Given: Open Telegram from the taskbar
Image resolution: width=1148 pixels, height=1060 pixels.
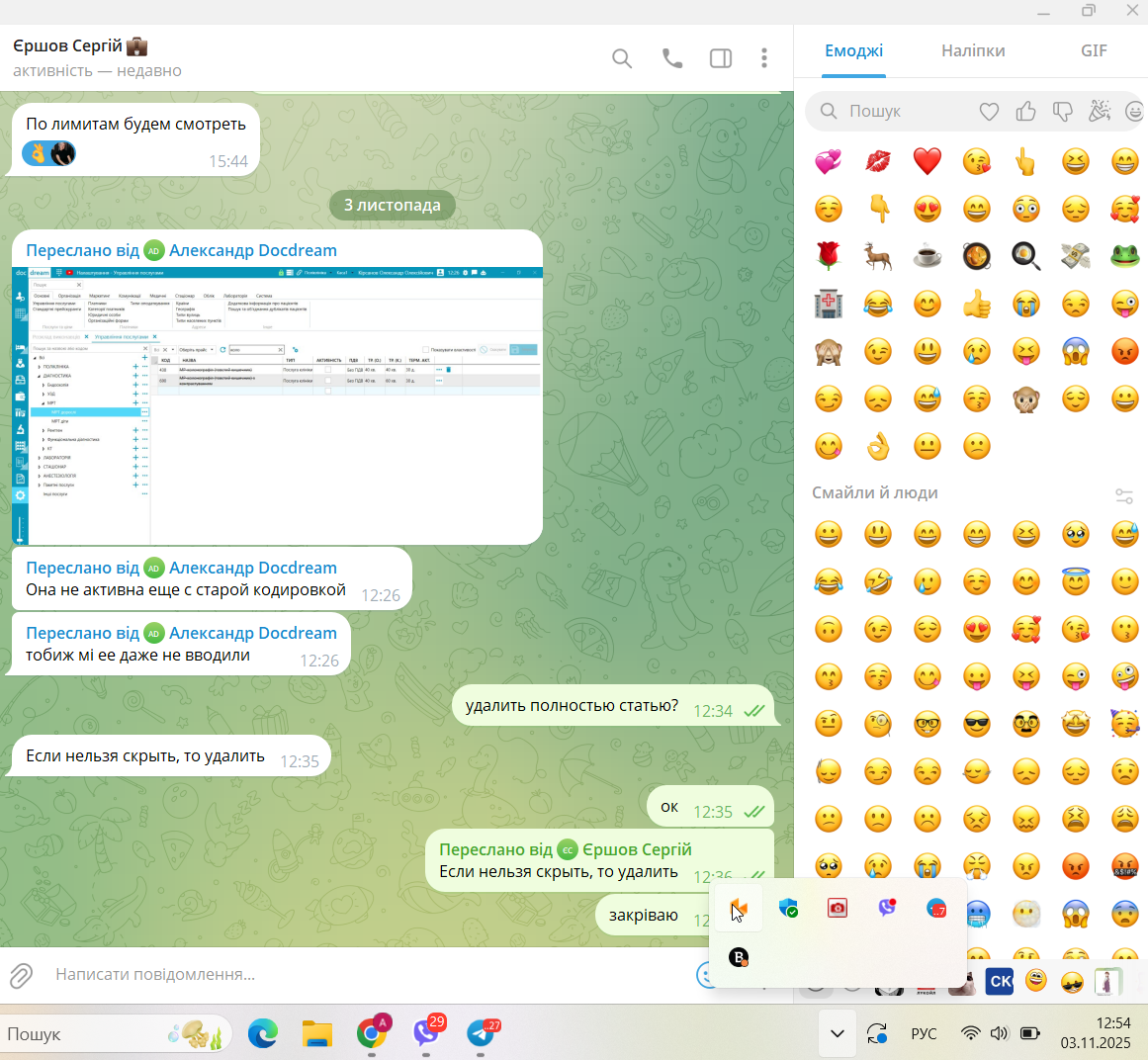Looking at the screenshot, I should (x=481, y=1033).
